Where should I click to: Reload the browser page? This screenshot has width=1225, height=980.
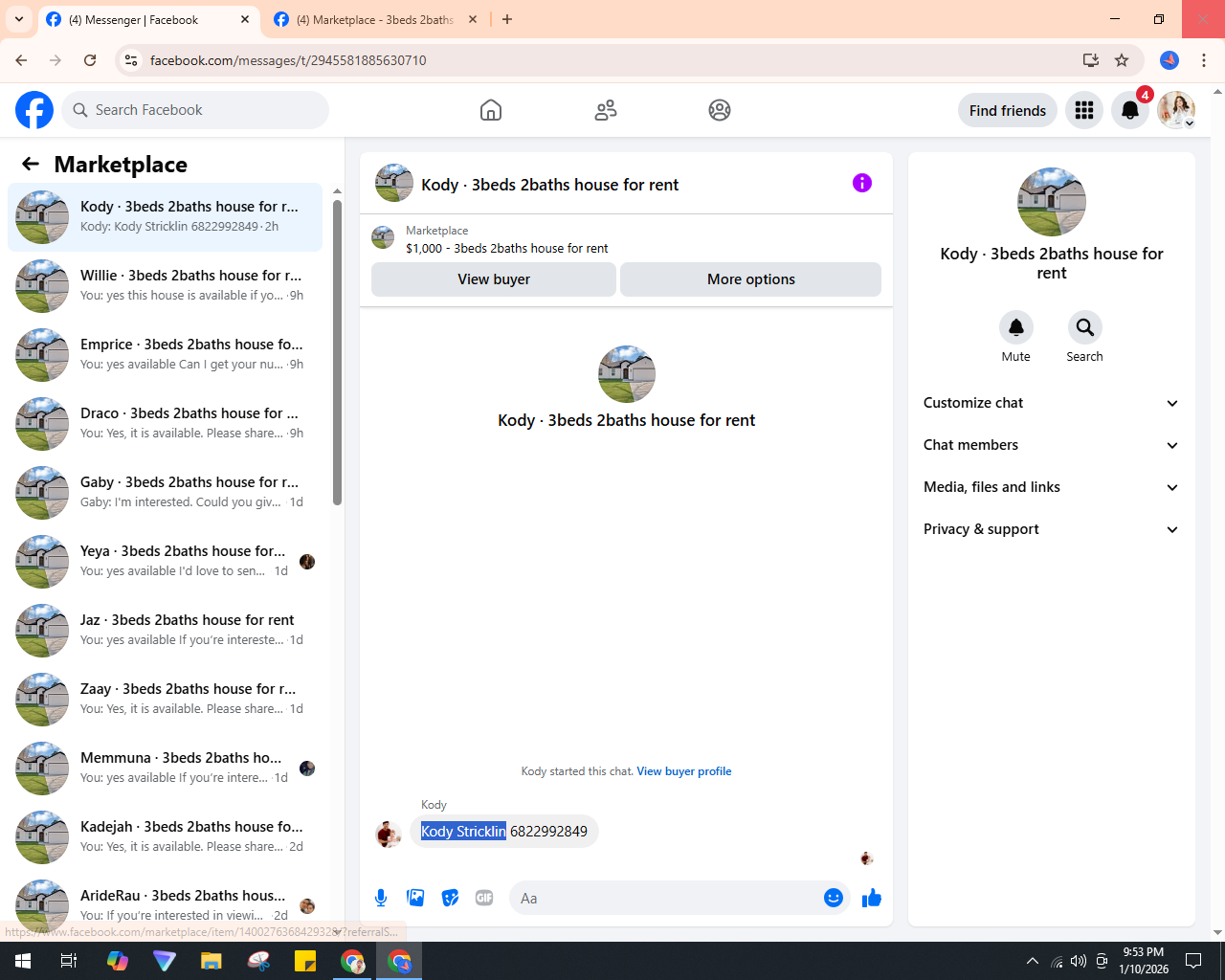[90, 60]
